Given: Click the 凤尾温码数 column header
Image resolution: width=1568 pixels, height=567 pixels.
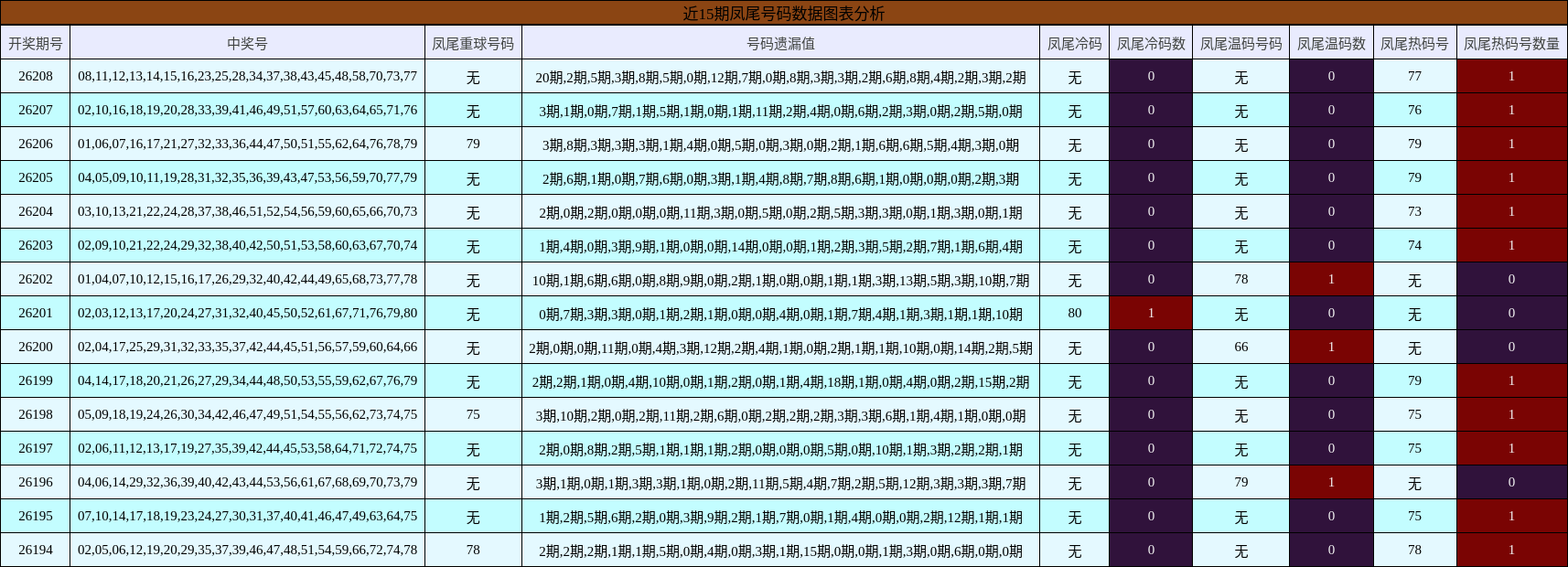Looking at the screenshot, I should click(1331, 43).
